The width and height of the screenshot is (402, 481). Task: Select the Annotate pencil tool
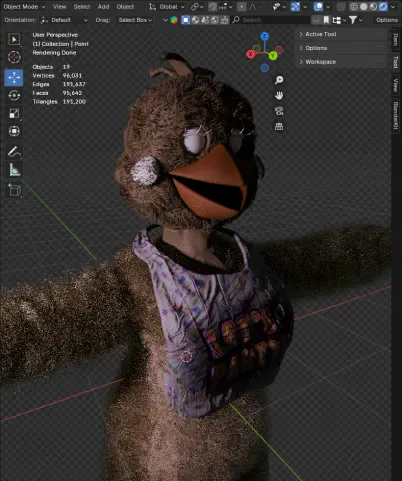tap(14, 152)
